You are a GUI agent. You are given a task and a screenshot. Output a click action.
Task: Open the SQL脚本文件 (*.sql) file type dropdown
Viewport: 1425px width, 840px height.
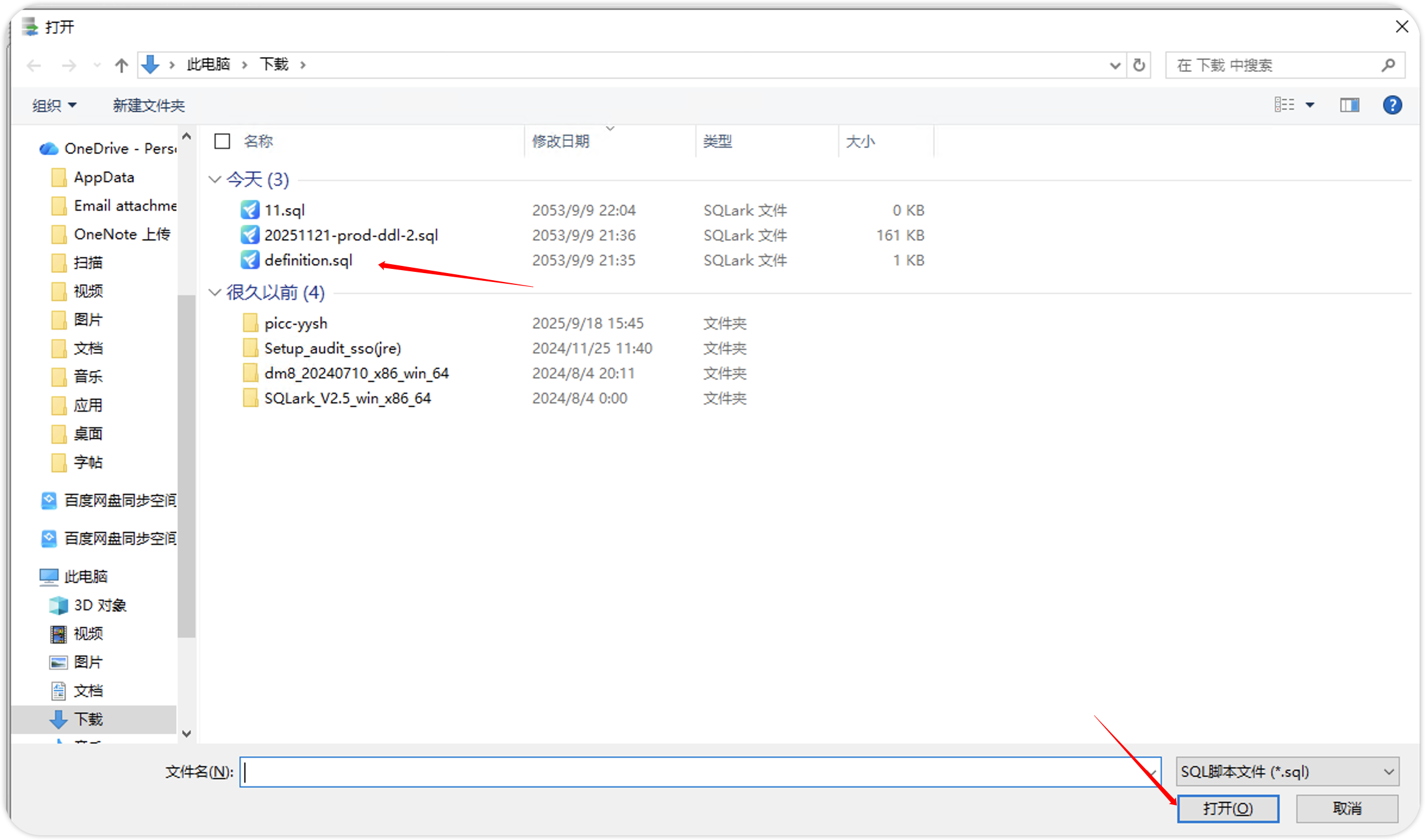click(x=1287, y=772)
